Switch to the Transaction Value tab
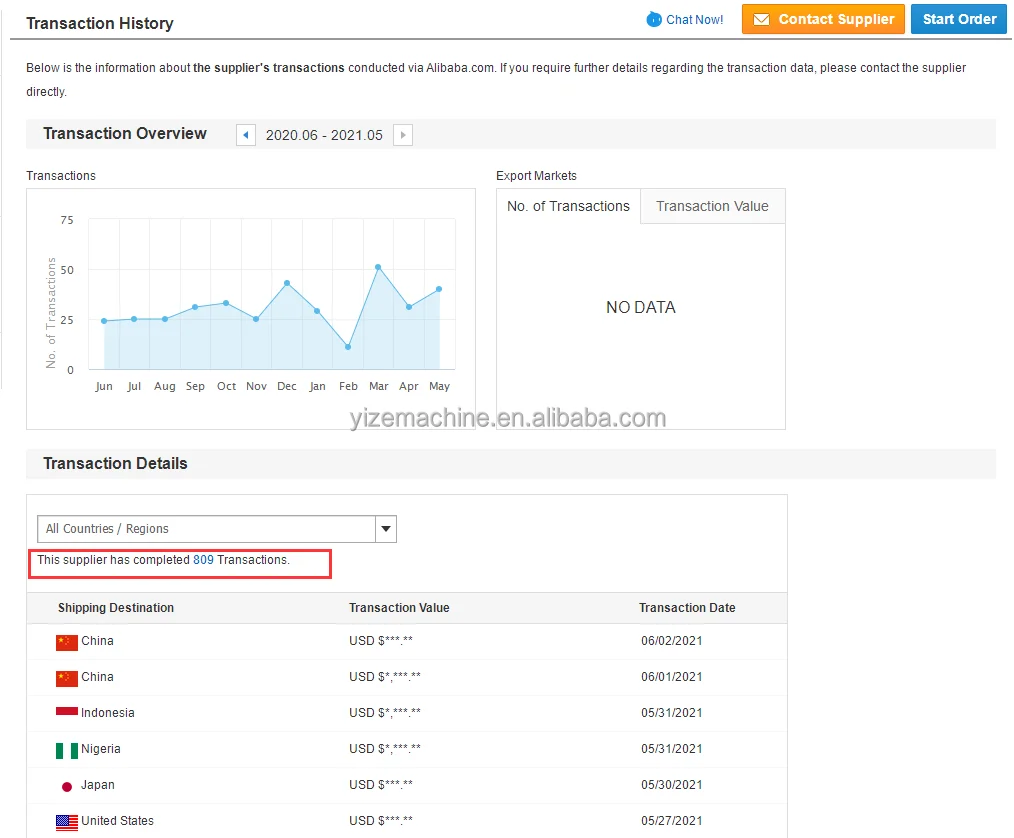The image size is (1014, 838). point(712,206)
